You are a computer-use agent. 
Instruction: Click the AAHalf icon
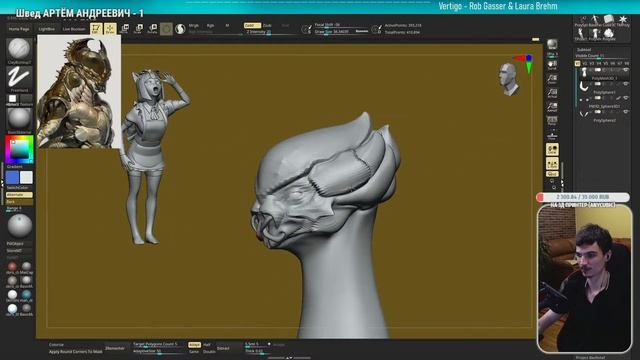(x=552, y=107)
